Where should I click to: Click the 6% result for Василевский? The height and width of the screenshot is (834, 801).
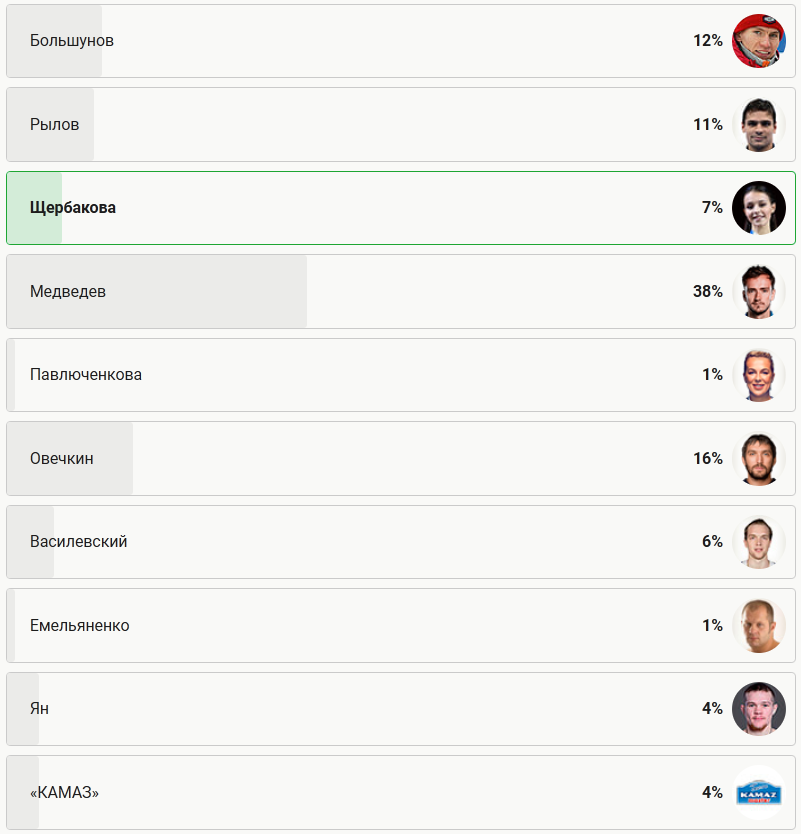point(712,542)
